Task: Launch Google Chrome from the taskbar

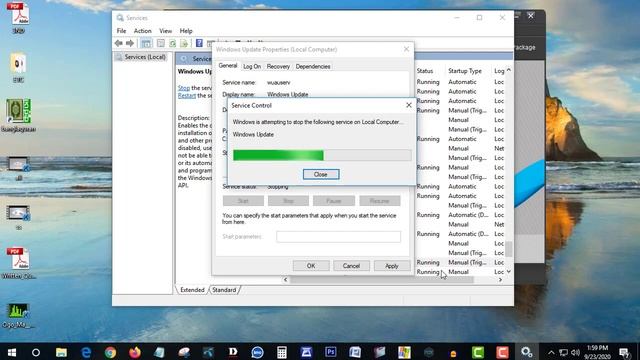Action: [110, 352]
